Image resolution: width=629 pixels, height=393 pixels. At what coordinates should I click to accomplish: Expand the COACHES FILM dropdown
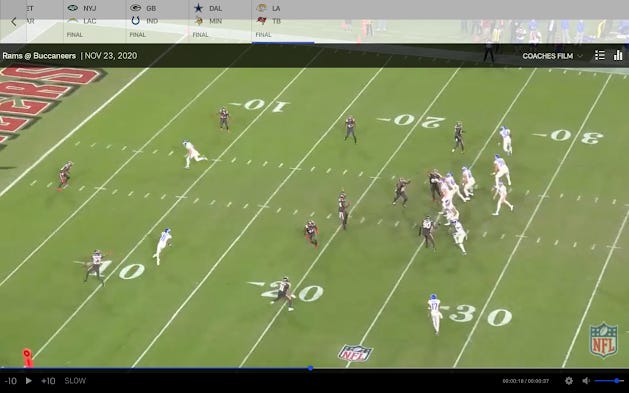coord(552,56)
